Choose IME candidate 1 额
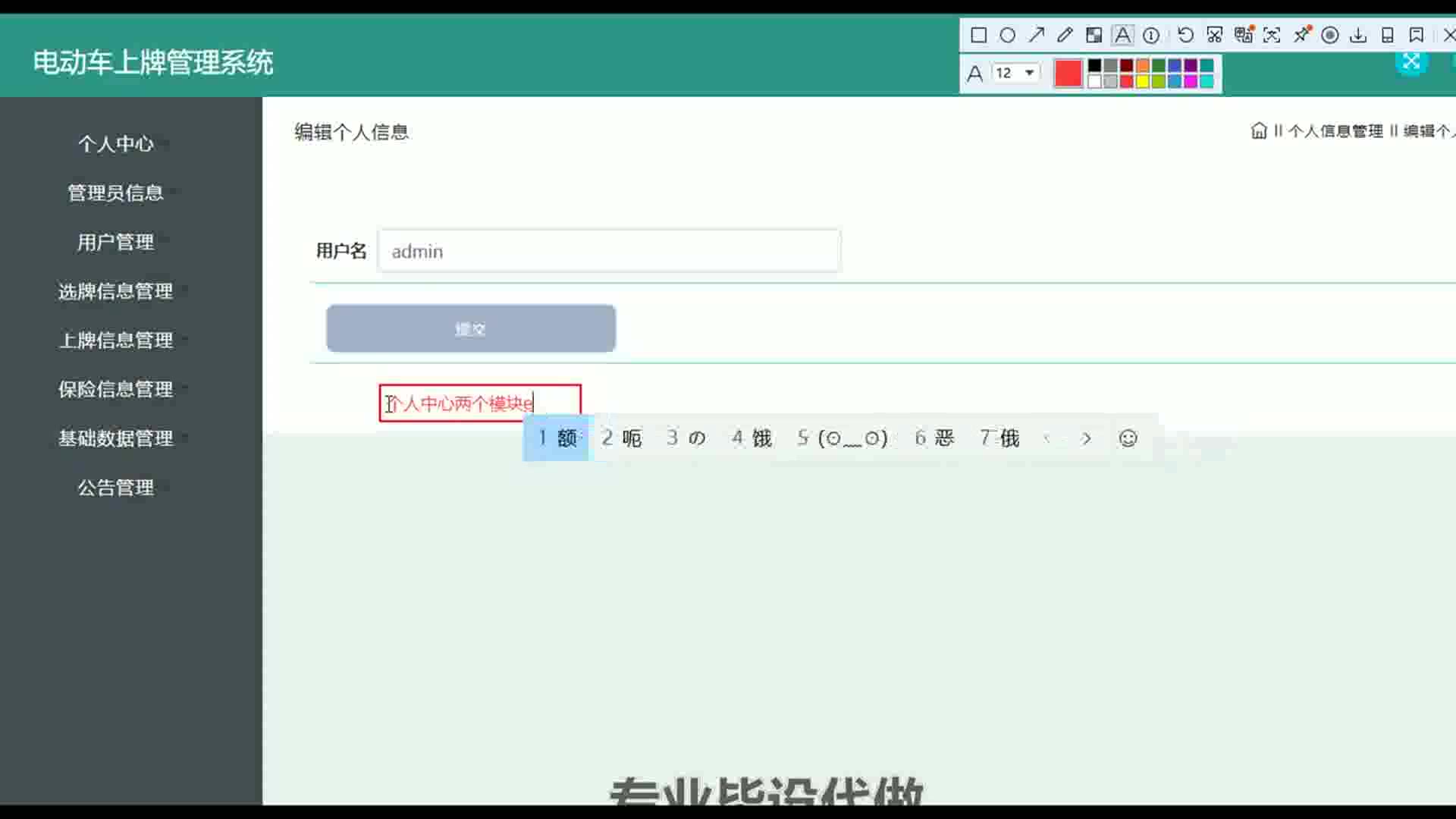 click(x=557, y=438)
